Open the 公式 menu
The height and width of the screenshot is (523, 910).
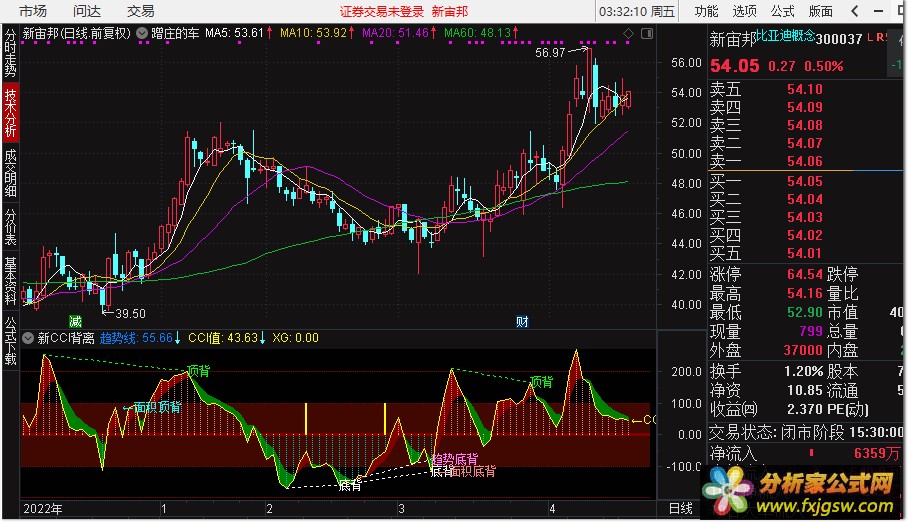pos(782,11)
